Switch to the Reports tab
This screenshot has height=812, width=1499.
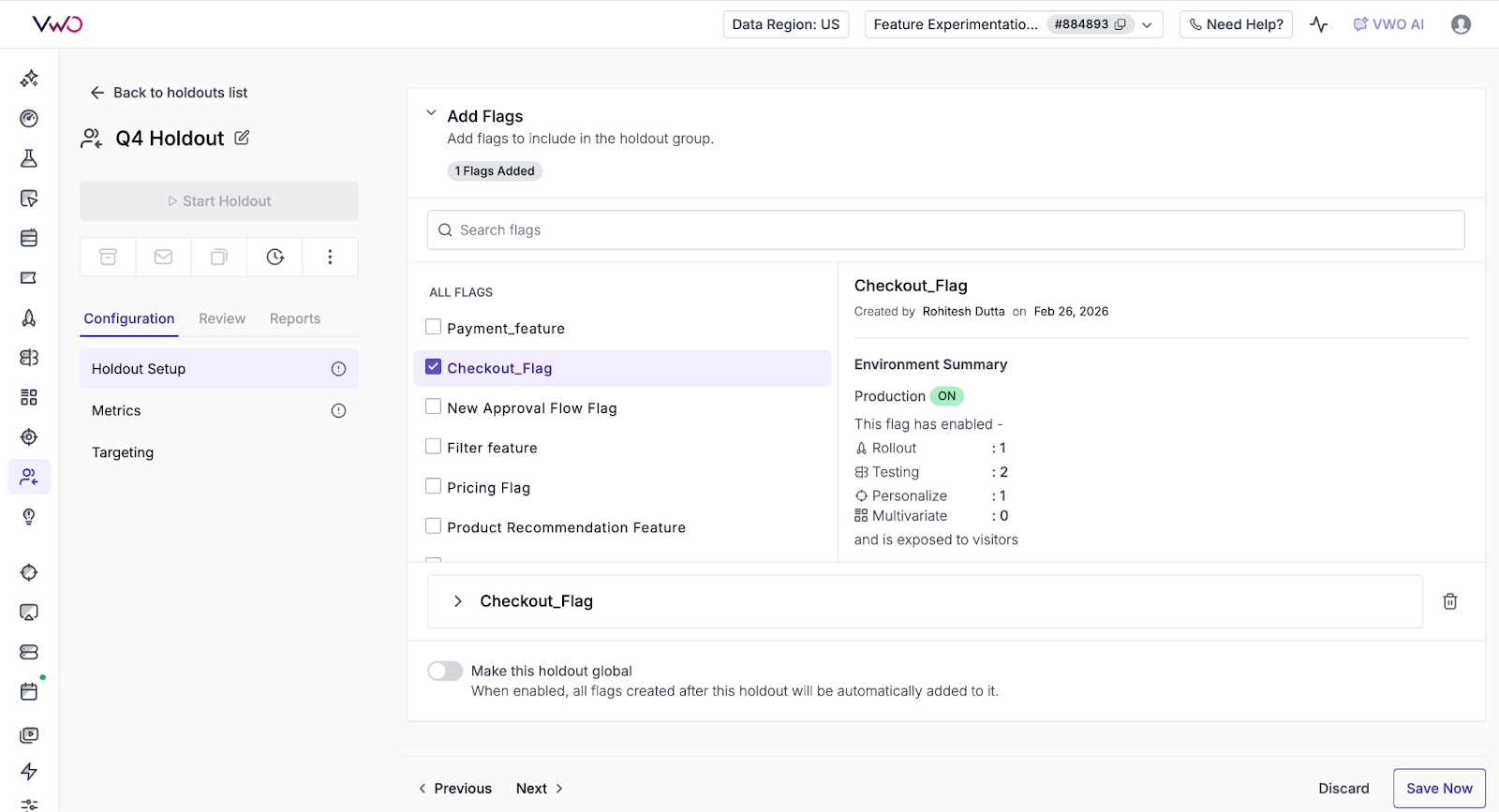coord(295,318)
